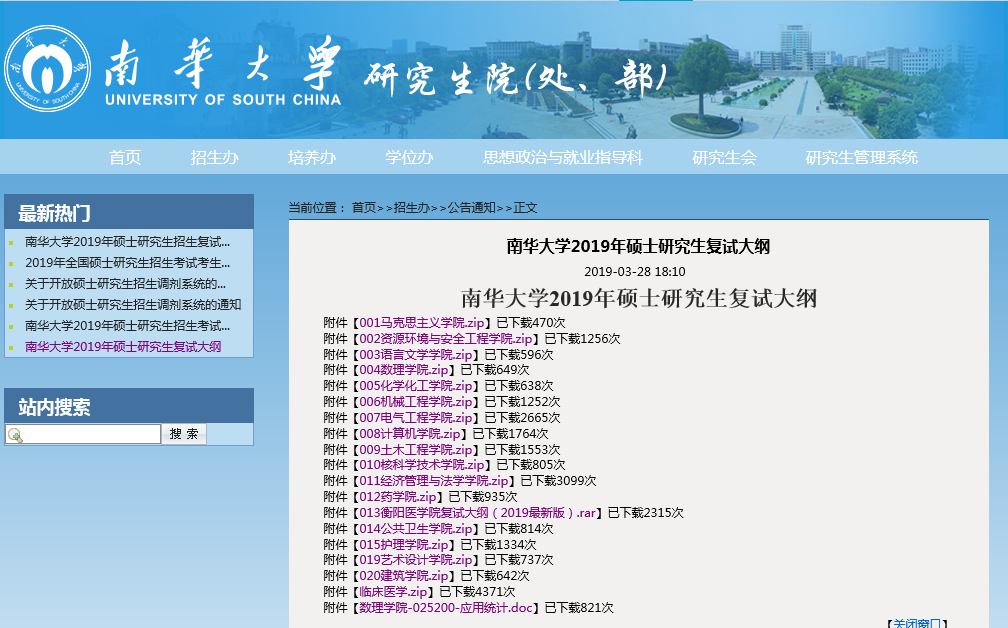Download 数理学院-025200-应用统计.doc file

446,608
